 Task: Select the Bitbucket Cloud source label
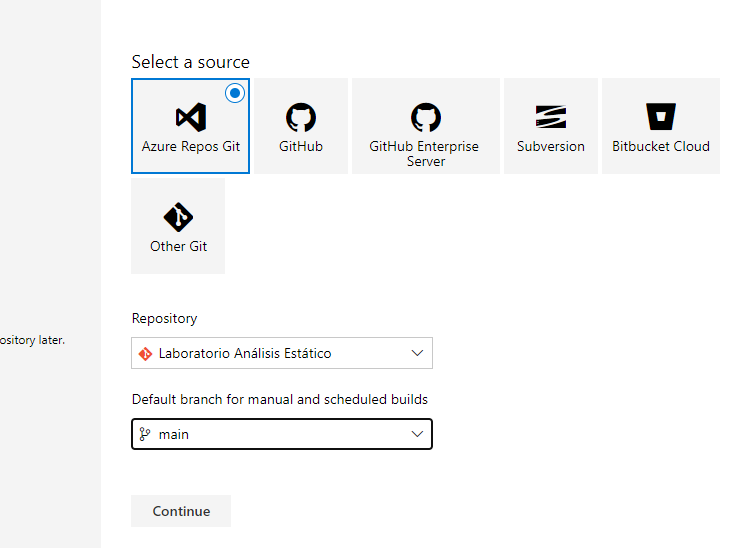(661, 146)
